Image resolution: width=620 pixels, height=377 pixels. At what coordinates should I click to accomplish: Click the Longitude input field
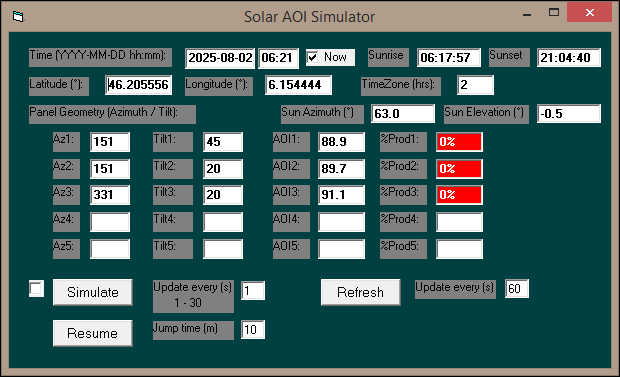tap(298, 85)
